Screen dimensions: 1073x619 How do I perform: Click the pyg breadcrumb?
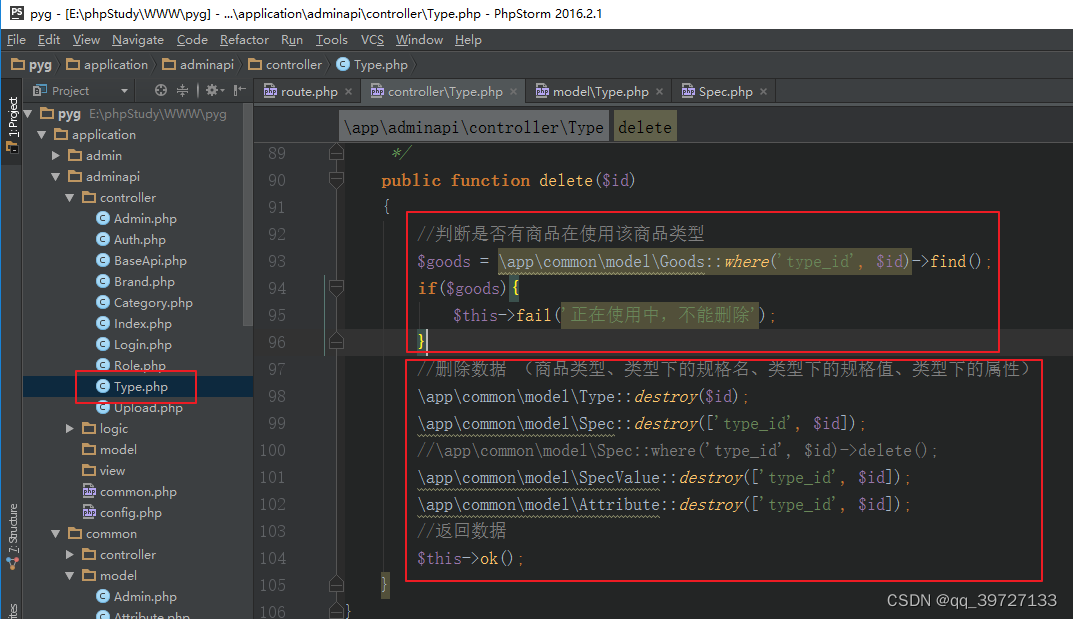[x=31, y=64]
